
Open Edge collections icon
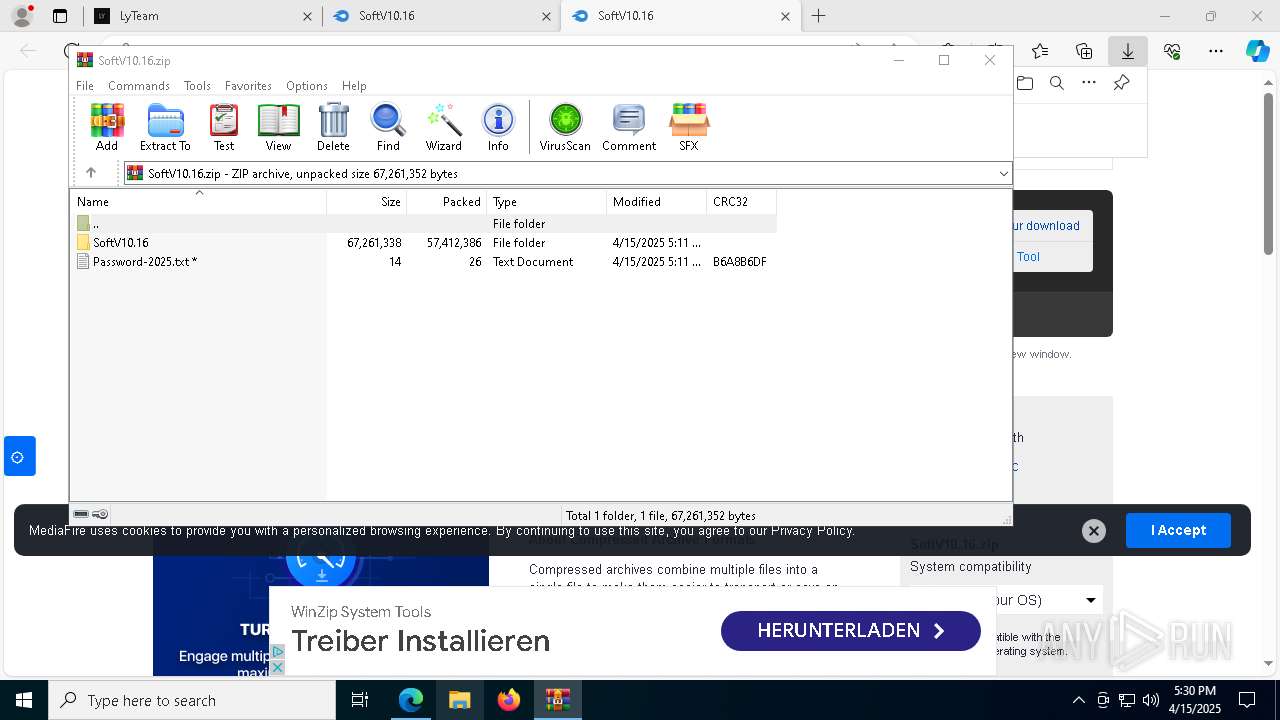point(1084,51)
